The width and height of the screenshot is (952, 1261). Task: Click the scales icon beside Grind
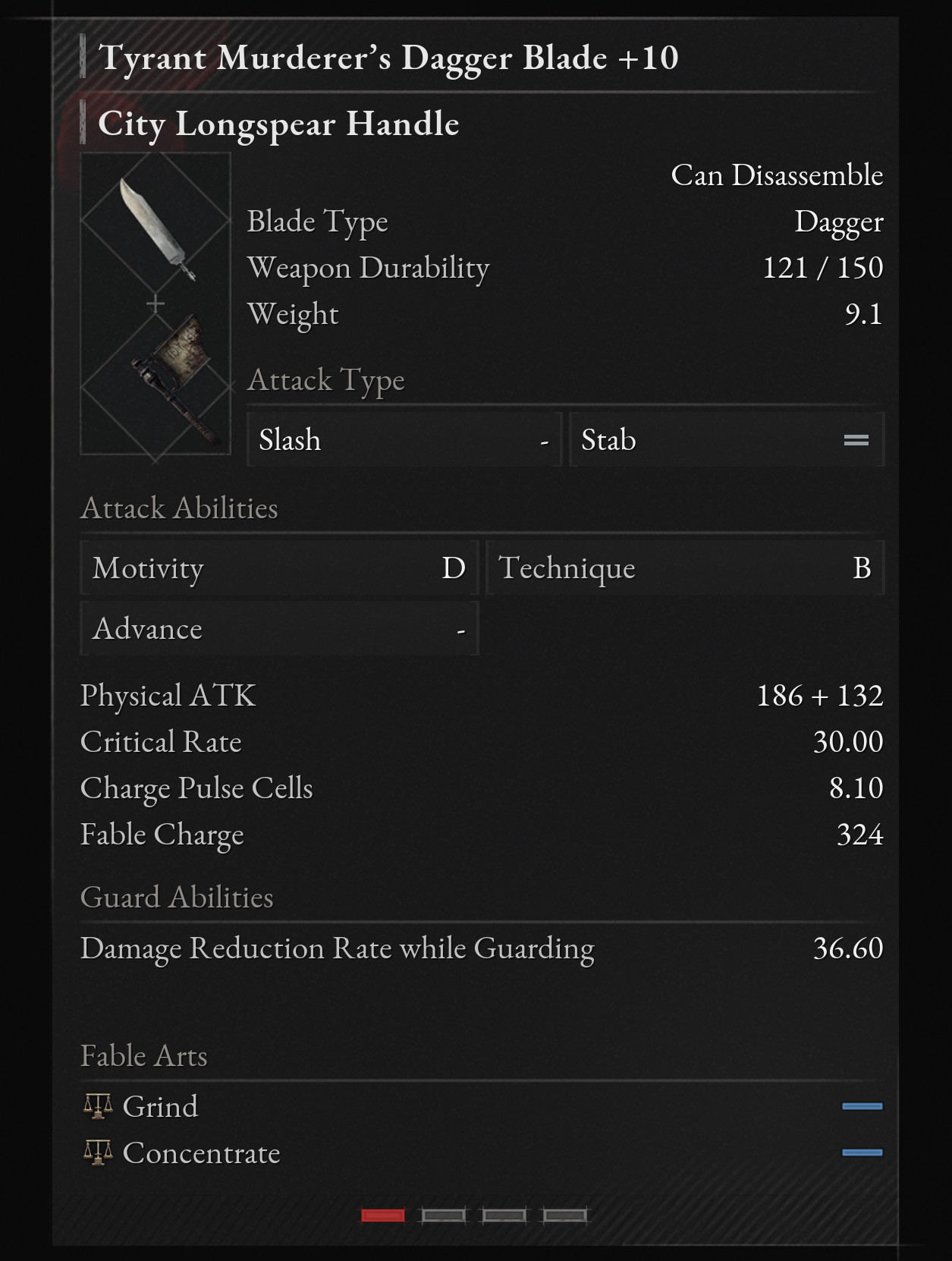click(x=98, y=1106)
